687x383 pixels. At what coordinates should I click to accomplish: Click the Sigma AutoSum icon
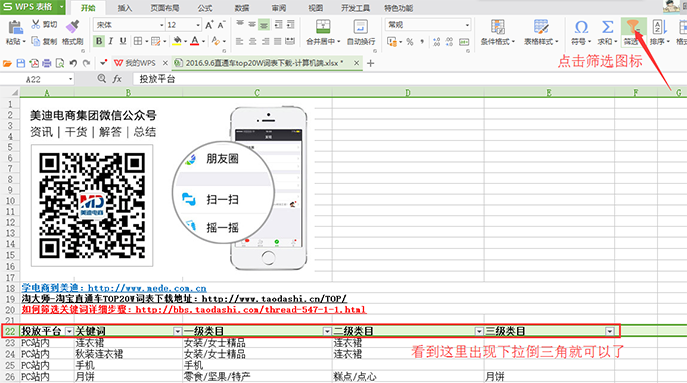pos(607,27)
